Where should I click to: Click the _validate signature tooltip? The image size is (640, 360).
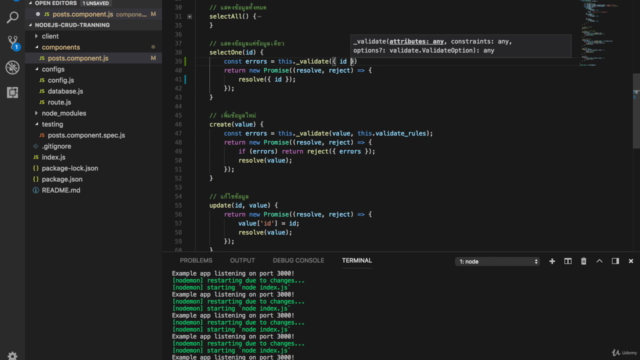click(461, 46)
